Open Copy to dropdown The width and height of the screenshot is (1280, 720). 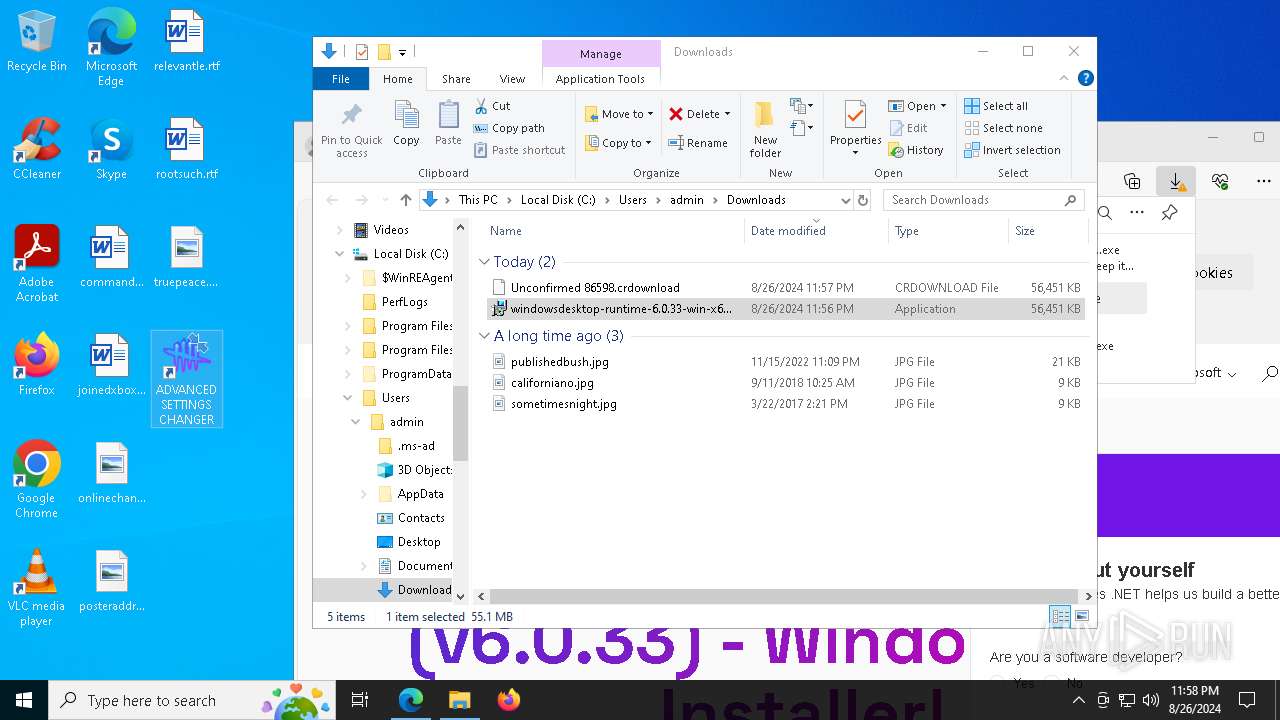click(617, 143)
